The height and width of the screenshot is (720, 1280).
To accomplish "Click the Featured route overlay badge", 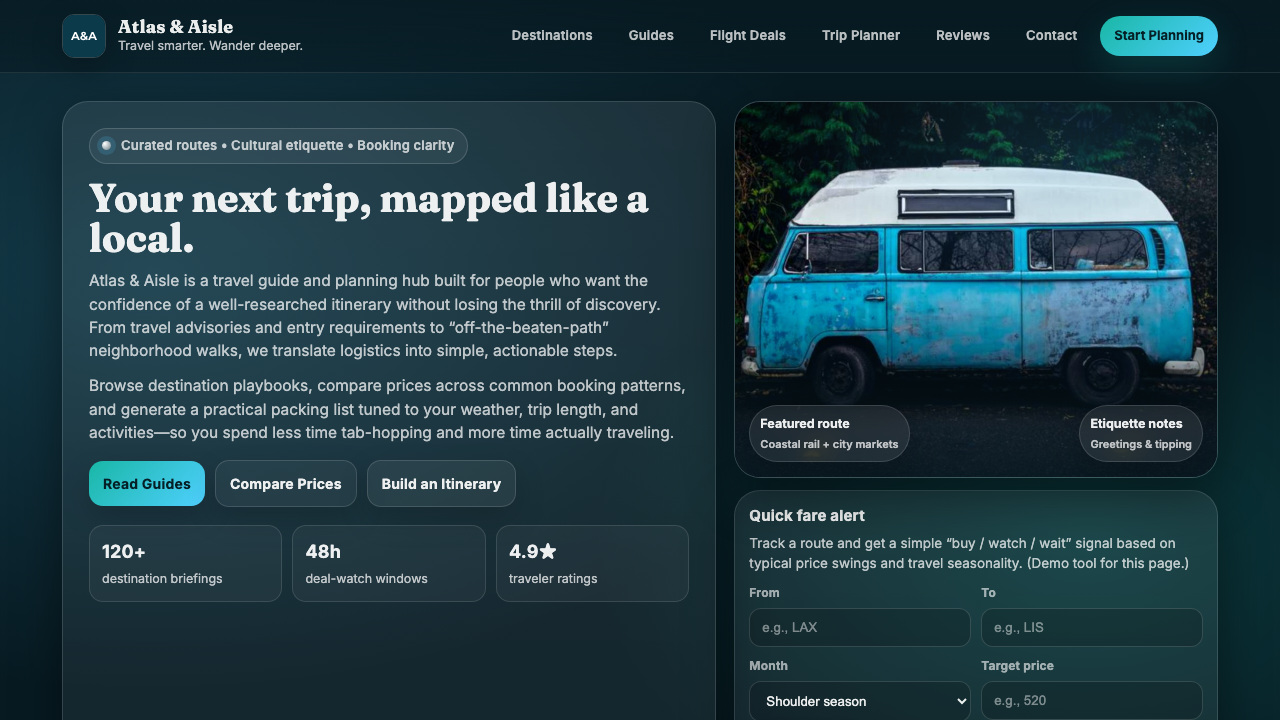I will tap(829, 433).
